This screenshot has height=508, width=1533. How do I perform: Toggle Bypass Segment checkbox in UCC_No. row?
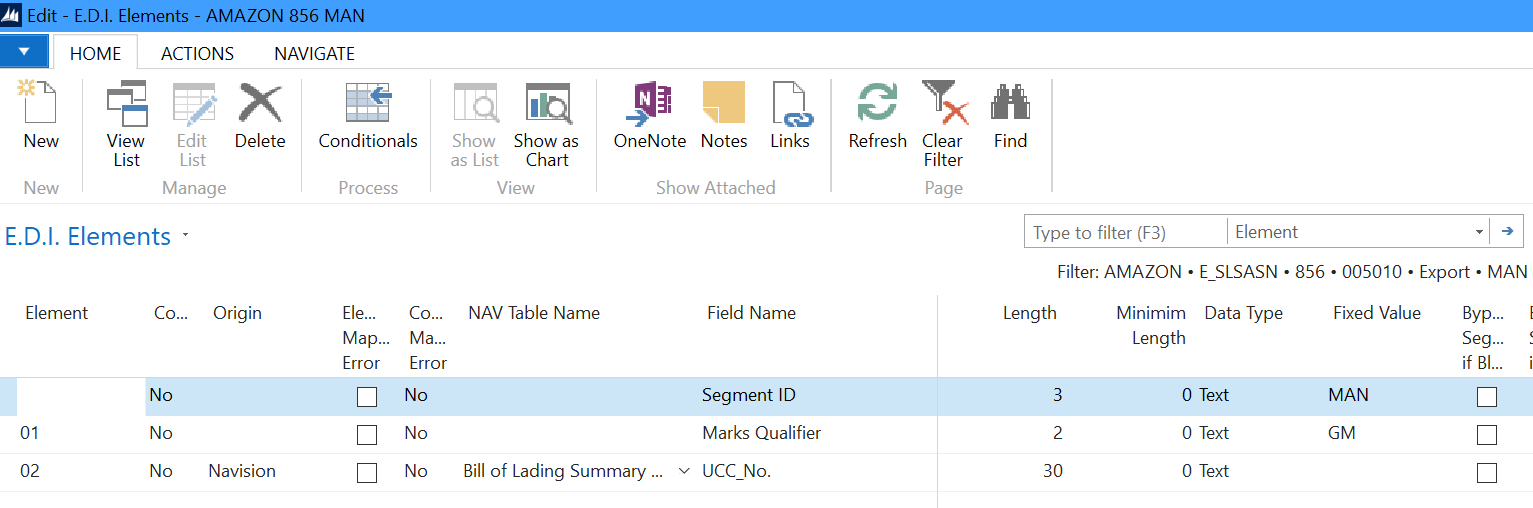tap(1486, 473)
